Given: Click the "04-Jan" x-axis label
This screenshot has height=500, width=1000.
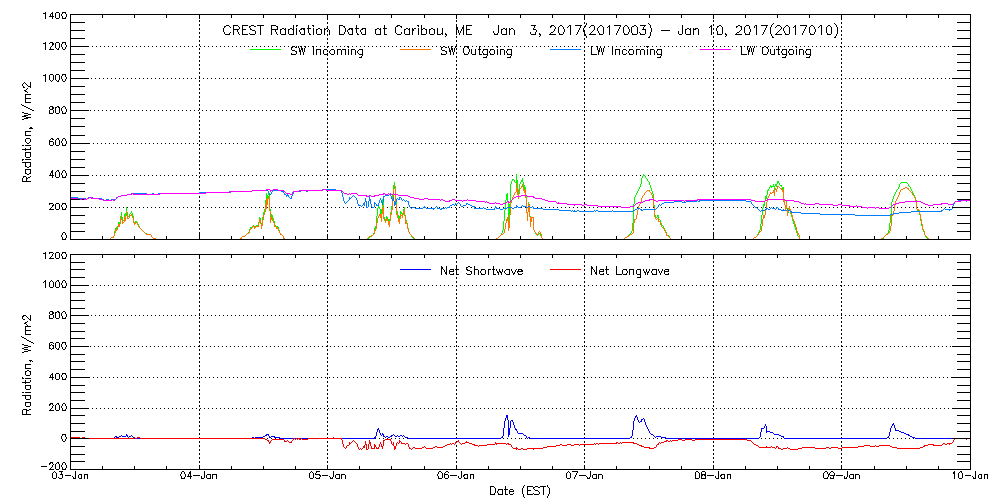Looking at the screenshot, I should coord(199,476).
